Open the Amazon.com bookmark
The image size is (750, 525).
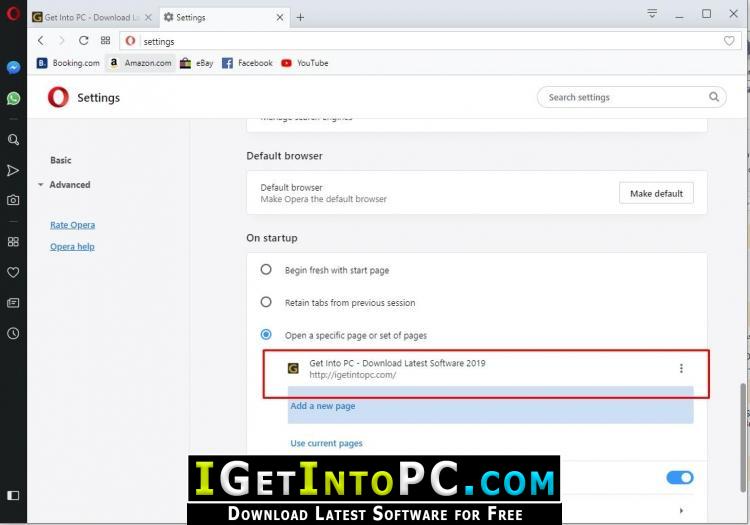(x=141, y=63)
